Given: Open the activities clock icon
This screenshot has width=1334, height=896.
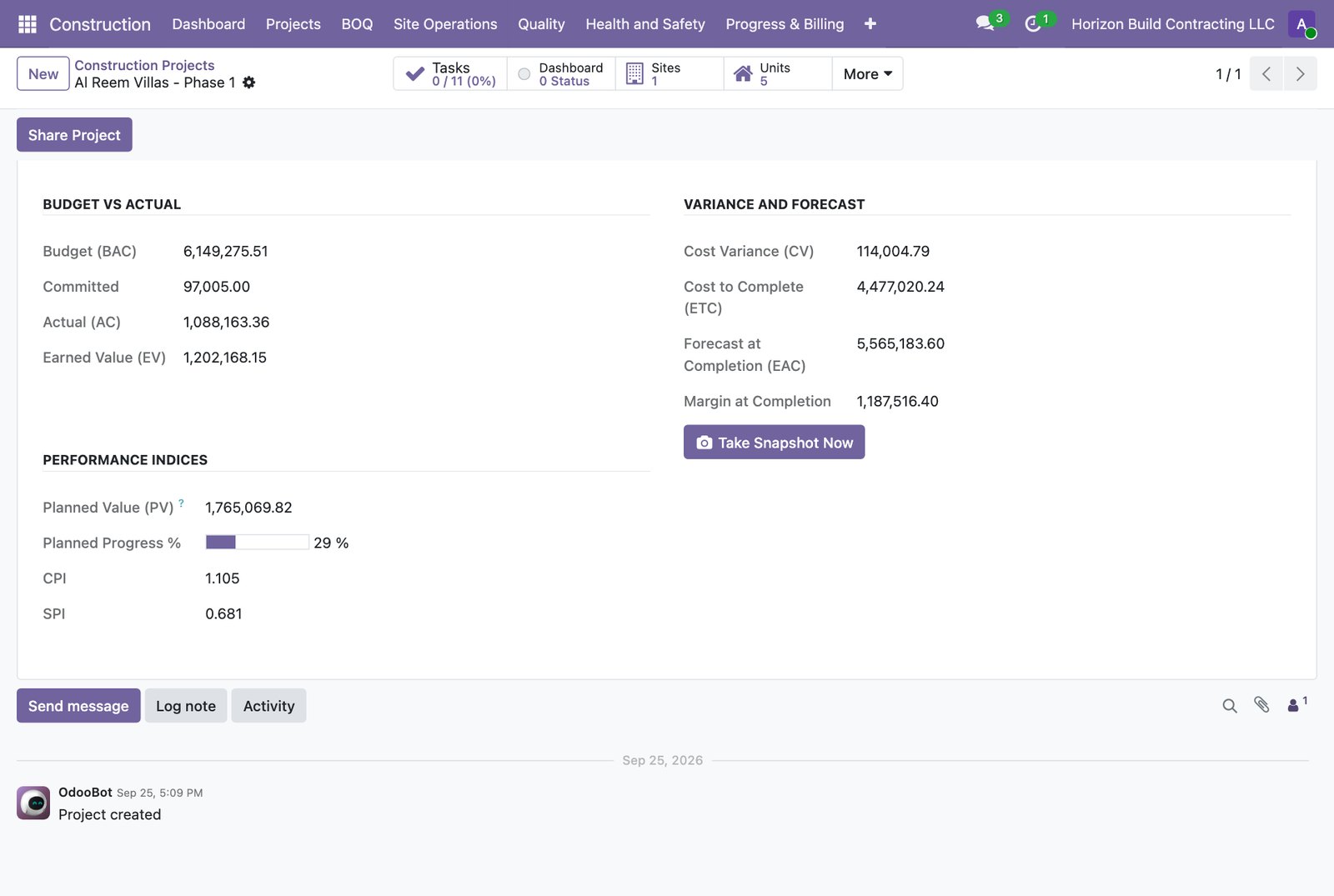Looking at the screenshot, I should pyautogui.click(x=1033, y=24).
